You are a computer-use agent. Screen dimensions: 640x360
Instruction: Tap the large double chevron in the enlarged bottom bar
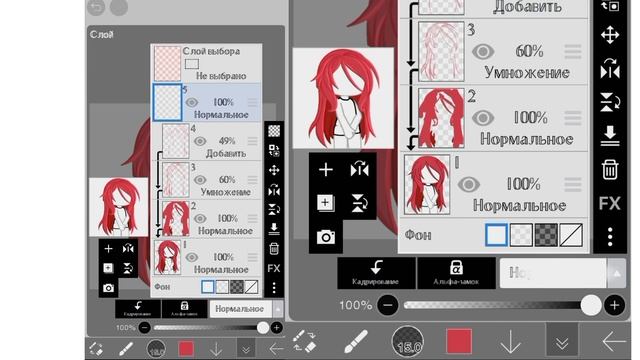click(x=562, y=342)
